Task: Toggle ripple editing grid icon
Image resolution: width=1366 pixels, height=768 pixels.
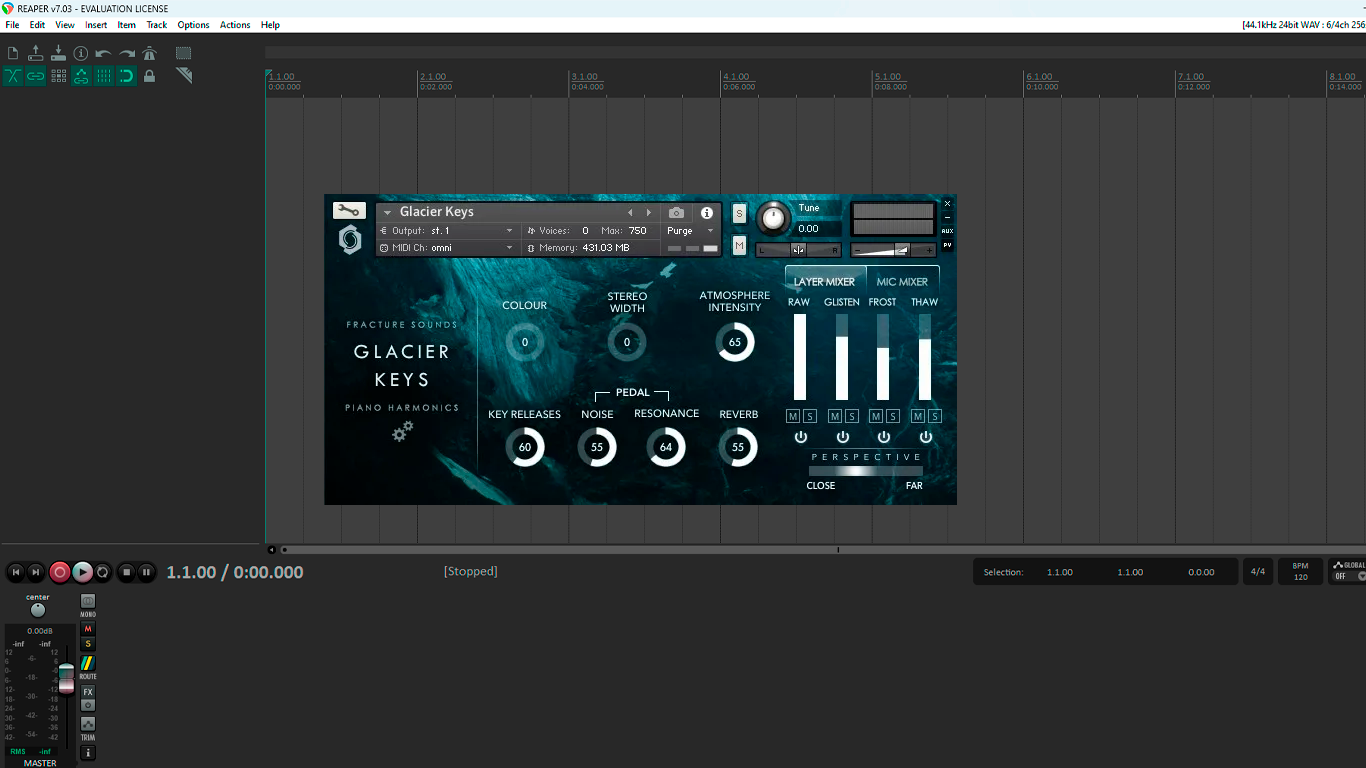Action: pos(59,76)
